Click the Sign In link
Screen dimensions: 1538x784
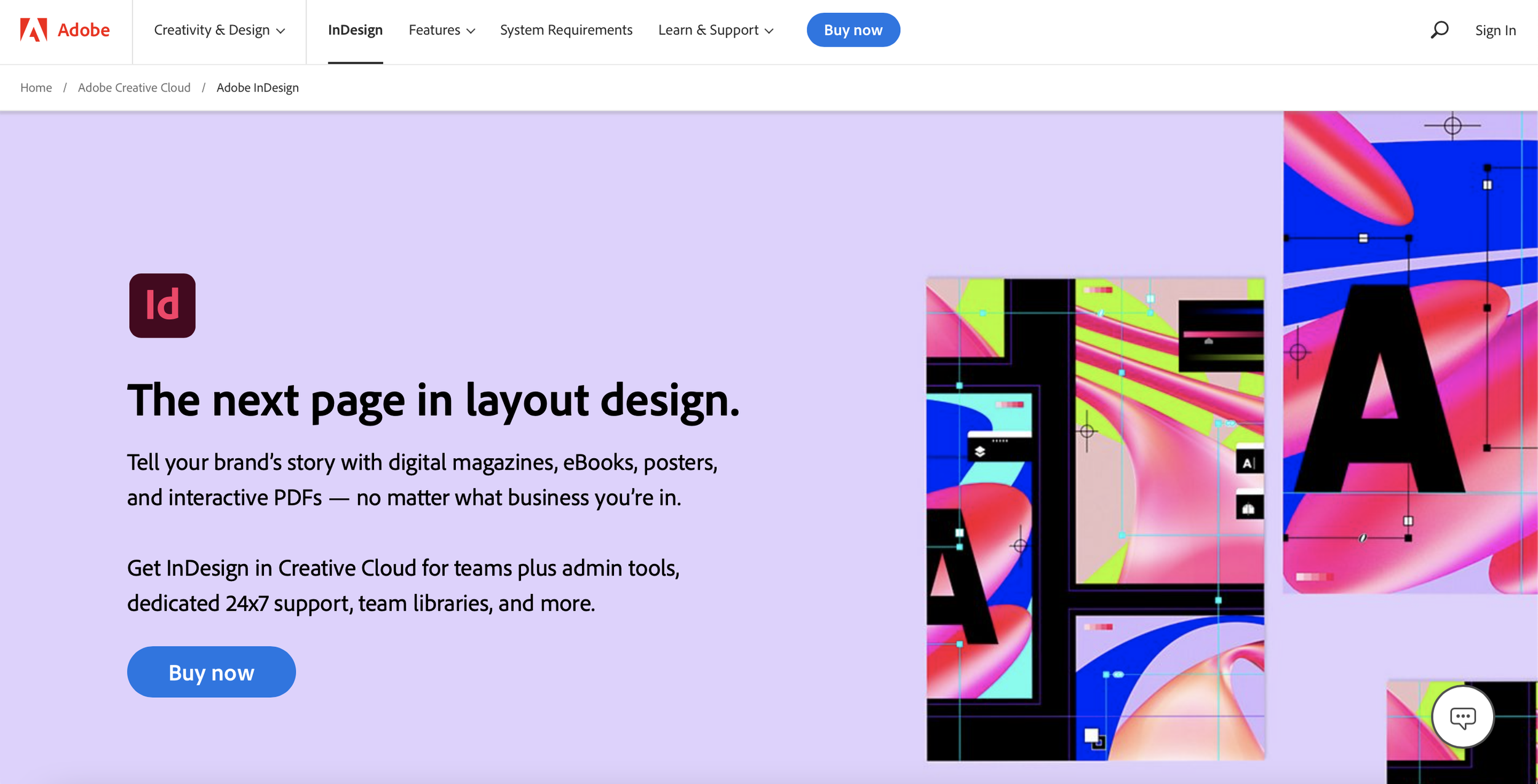tap(1495, 30)
